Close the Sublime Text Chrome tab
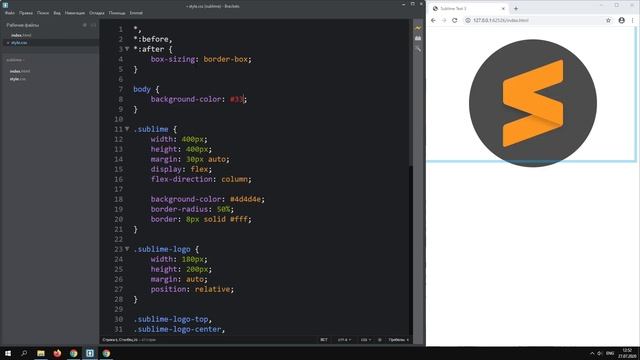This screenshot has height=360, width=640. [503, 8]
